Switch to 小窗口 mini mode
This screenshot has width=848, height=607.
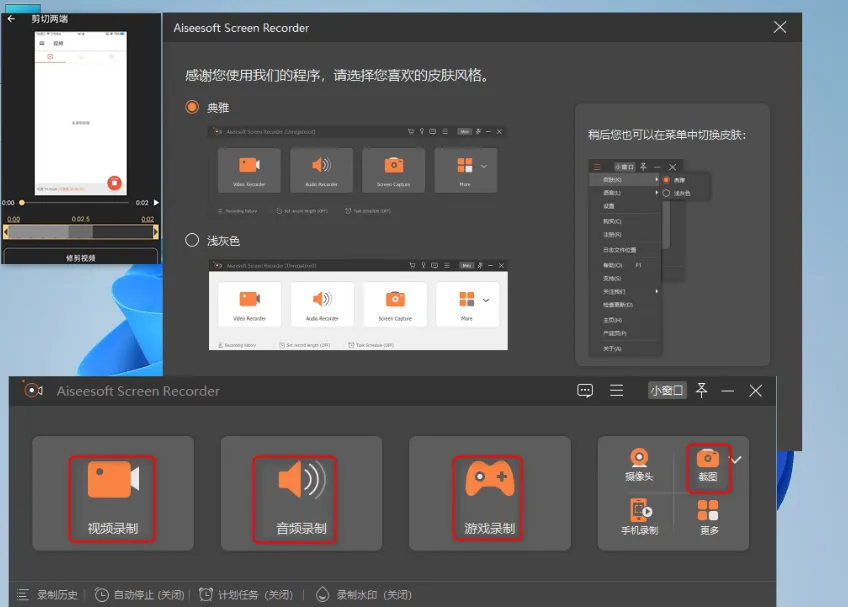tap(667, 391)
